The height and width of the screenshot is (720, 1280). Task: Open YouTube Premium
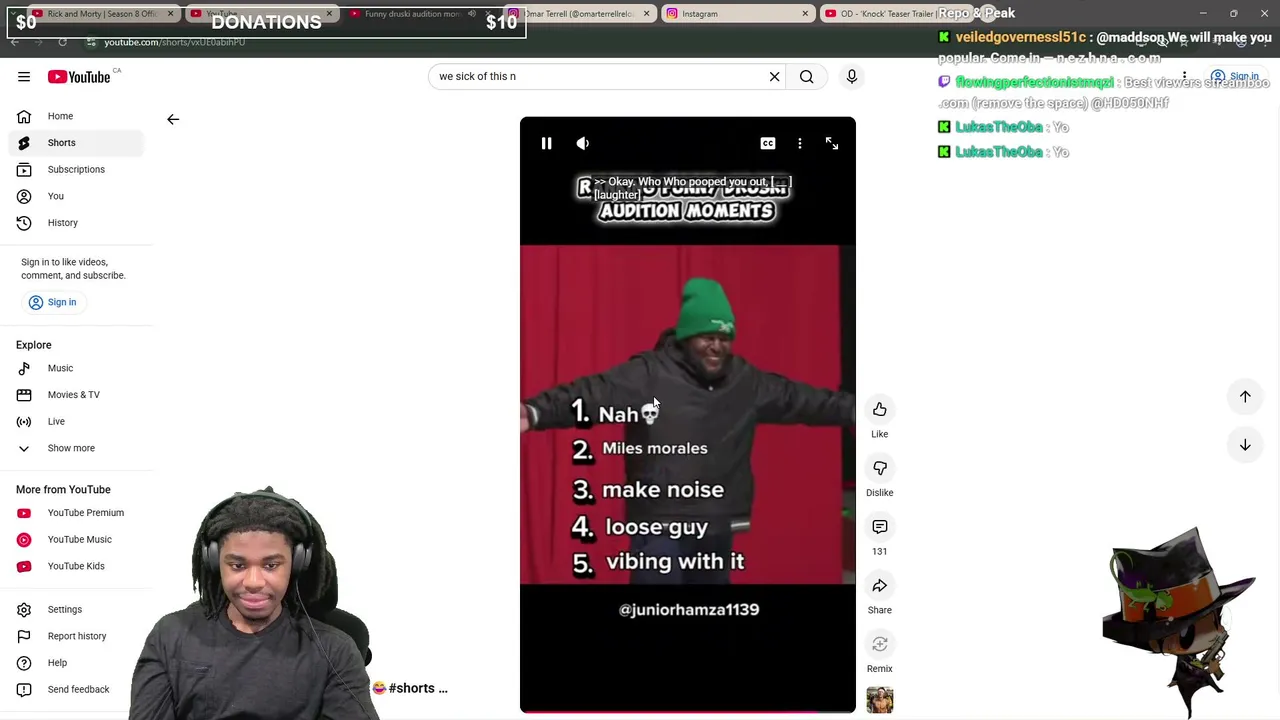(x=76, y=513)
